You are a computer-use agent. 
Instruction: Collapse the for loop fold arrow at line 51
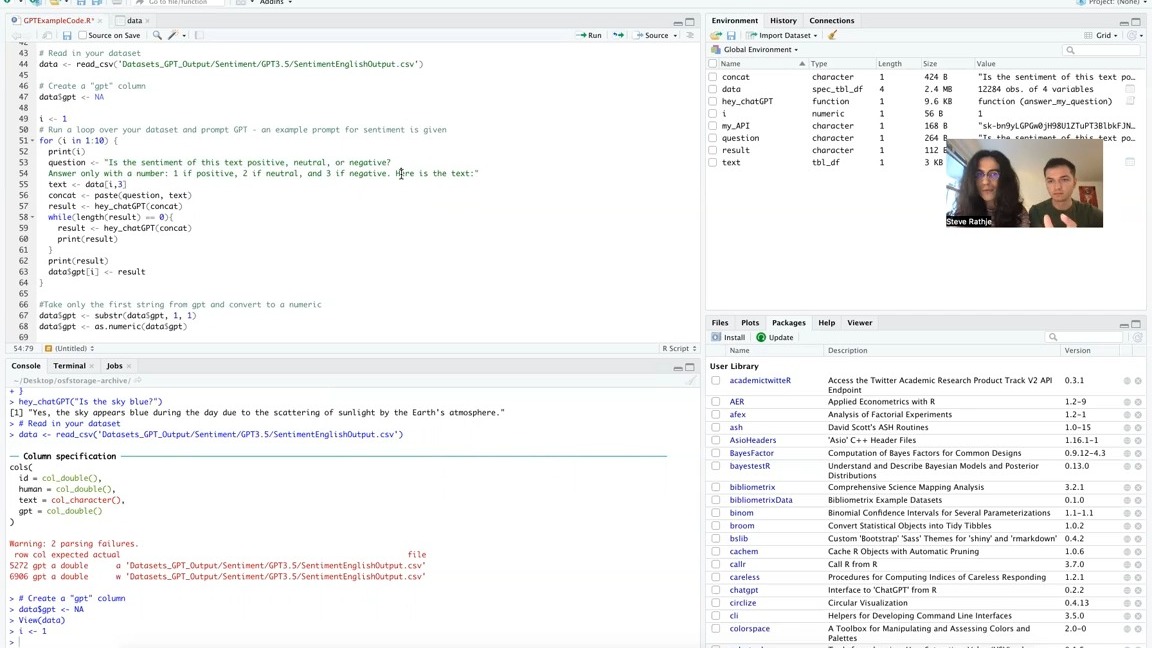point(32,141)
